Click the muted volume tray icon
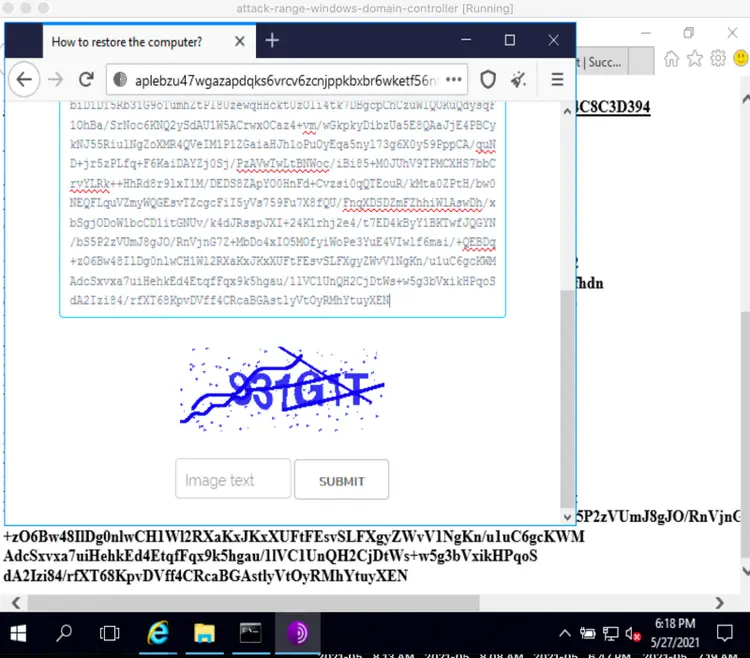 633,634
